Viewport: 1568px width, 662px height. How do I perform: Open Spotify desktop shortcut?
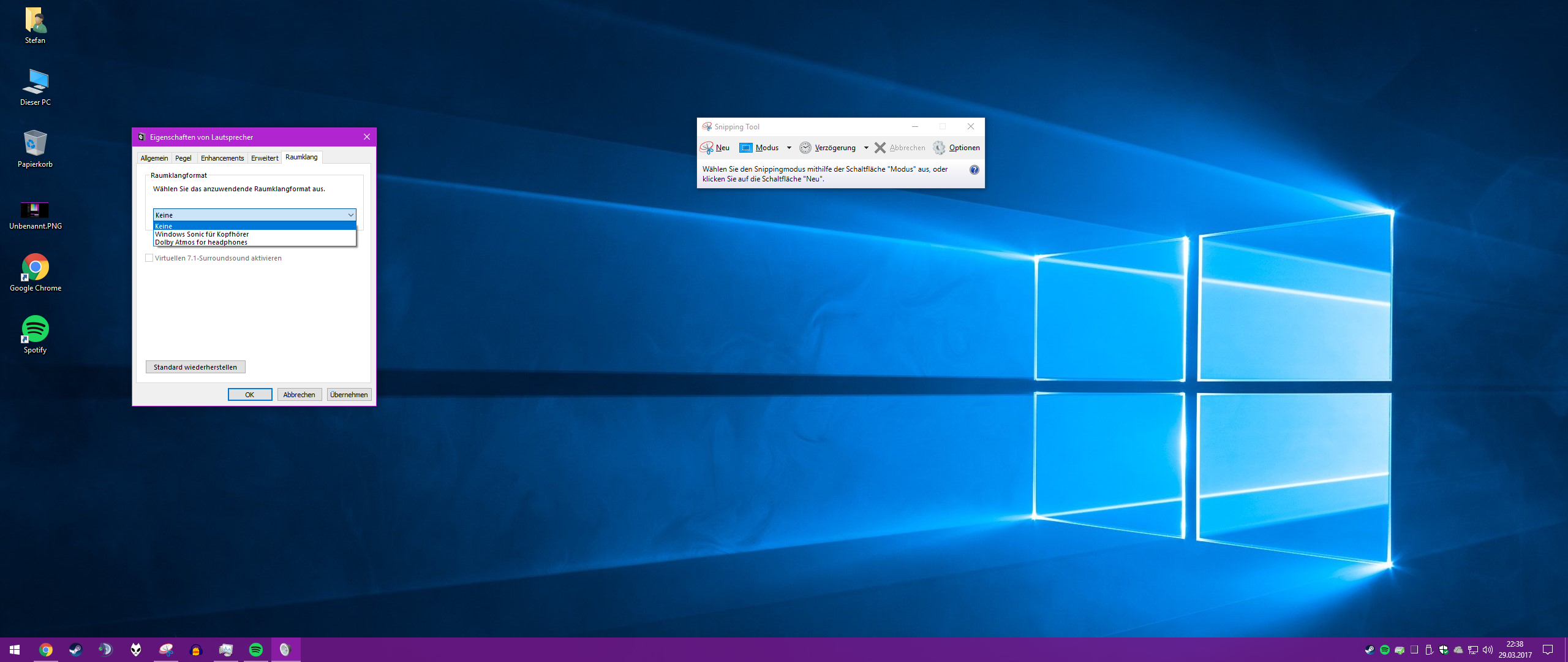click(x=36, y=330)
